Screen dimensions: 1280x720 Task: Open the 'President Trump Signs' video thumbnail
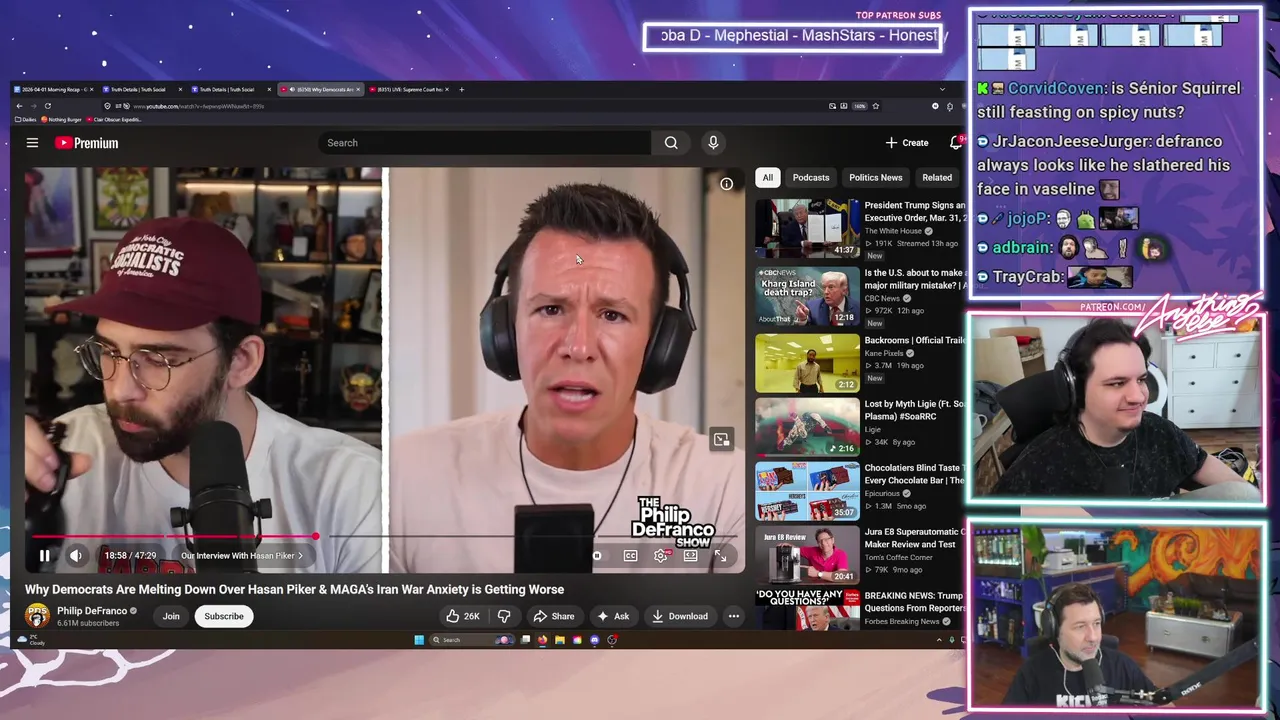tap(807, 229)
